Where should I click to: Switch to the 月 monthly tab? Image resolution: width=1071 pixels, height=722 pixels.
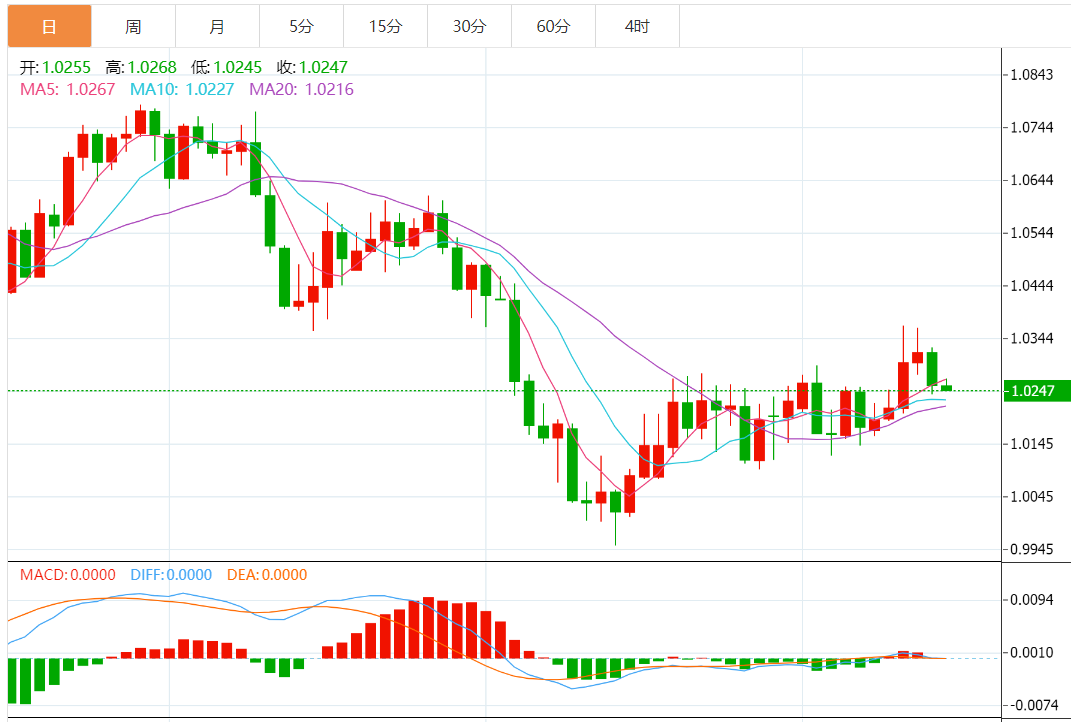click(x=217, y=27)
